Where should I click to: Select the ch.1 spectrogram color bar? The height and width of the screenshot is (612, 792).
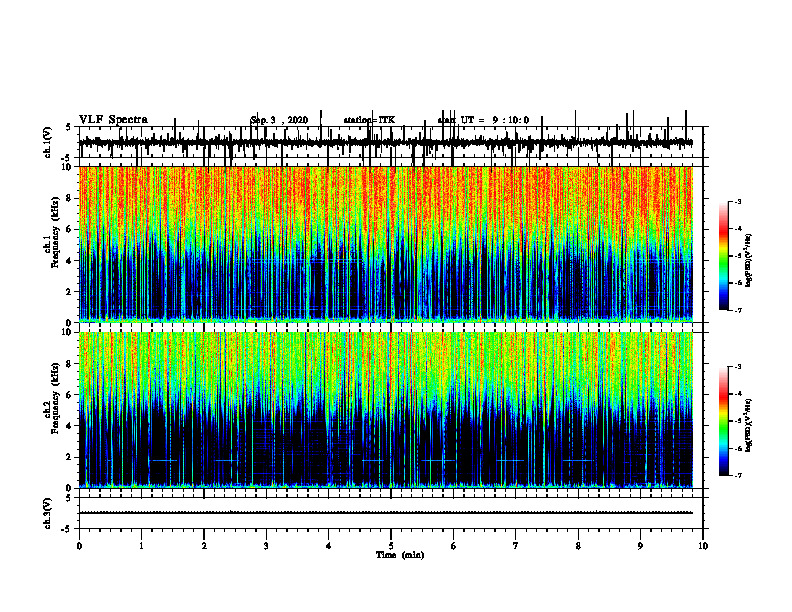(723, 256)
